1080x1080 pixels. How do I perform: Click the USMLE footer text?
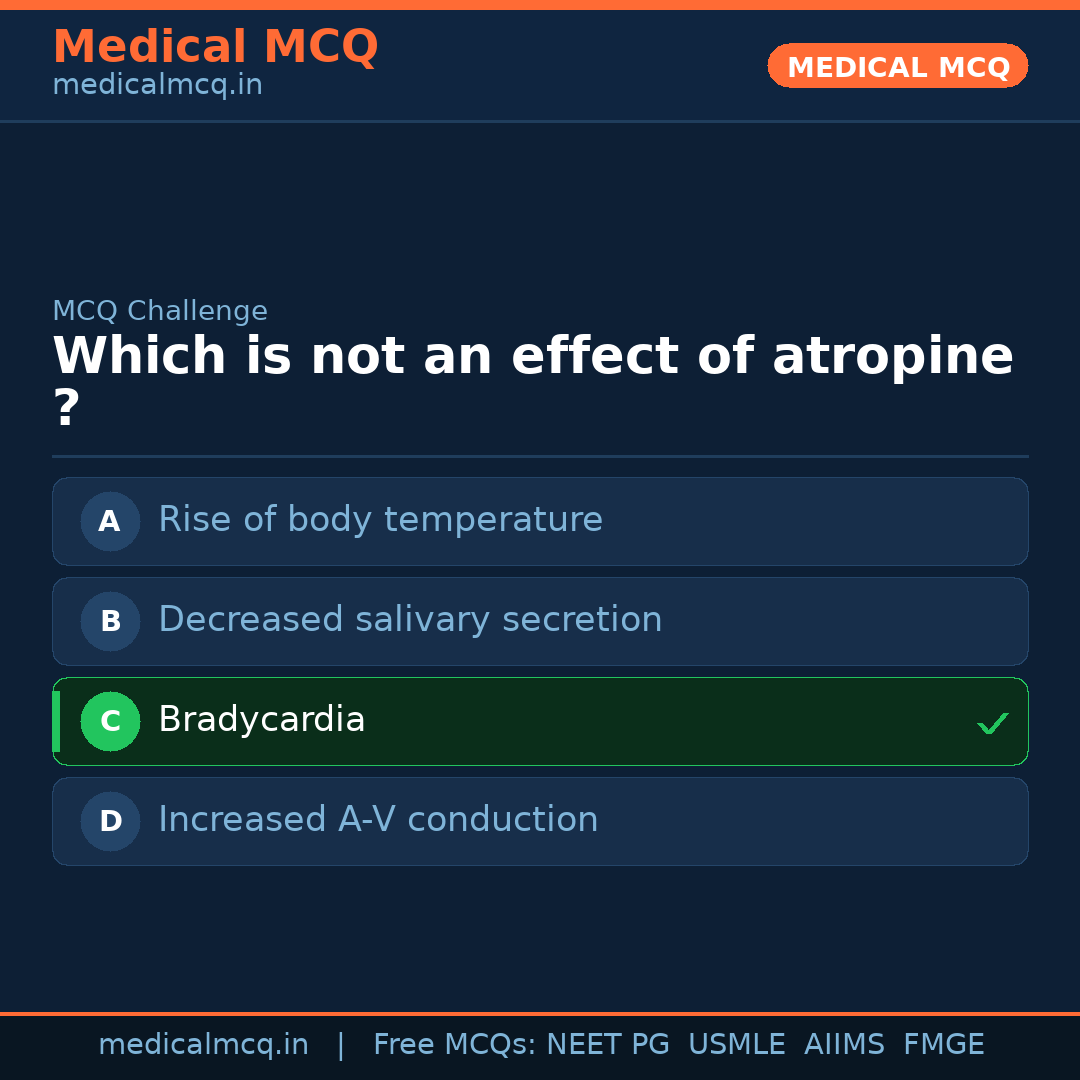(736, 1045)
